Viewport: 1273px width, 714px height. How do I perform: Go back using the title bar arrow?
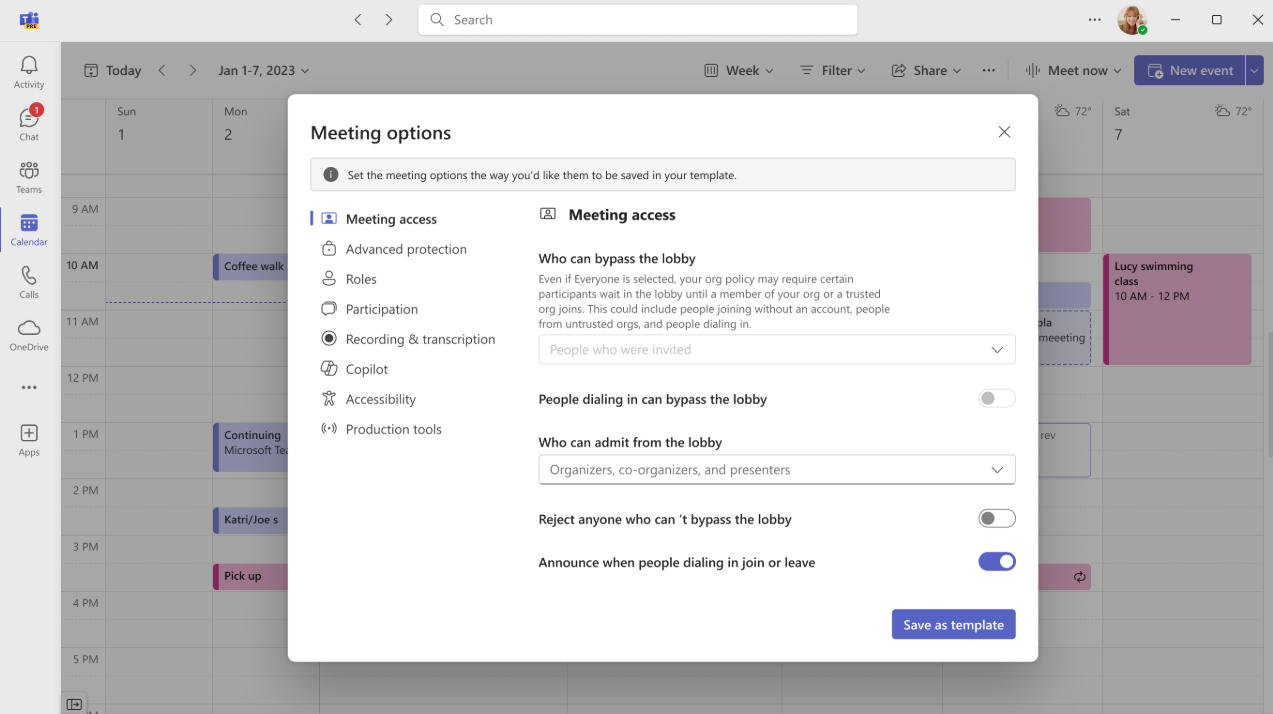point(358,19)
